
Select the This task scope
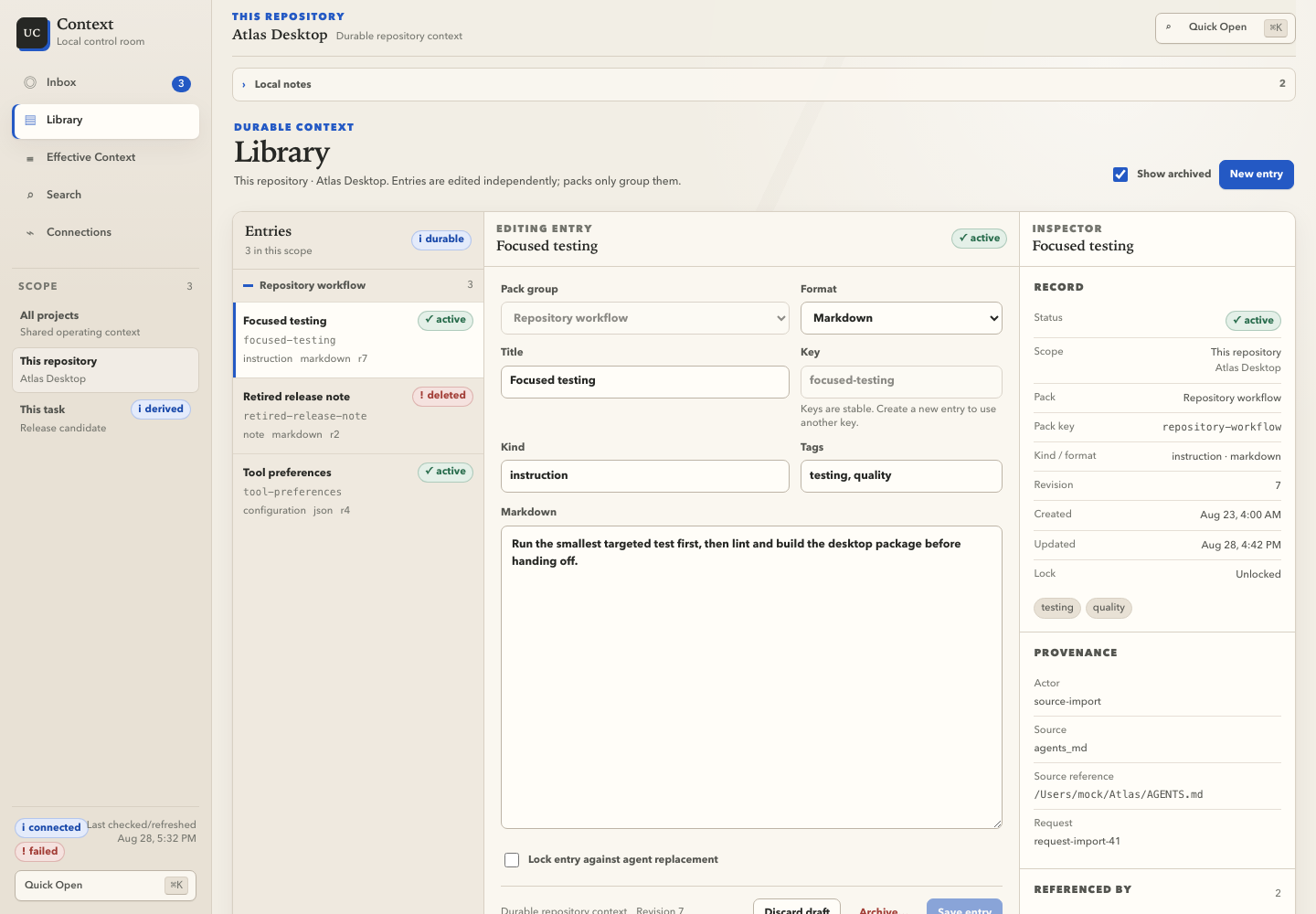106,419
